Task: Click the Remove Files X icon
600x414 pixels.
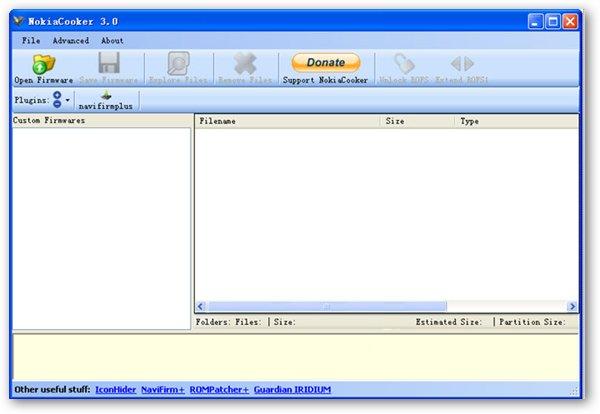Action: (x=245, y=64)
